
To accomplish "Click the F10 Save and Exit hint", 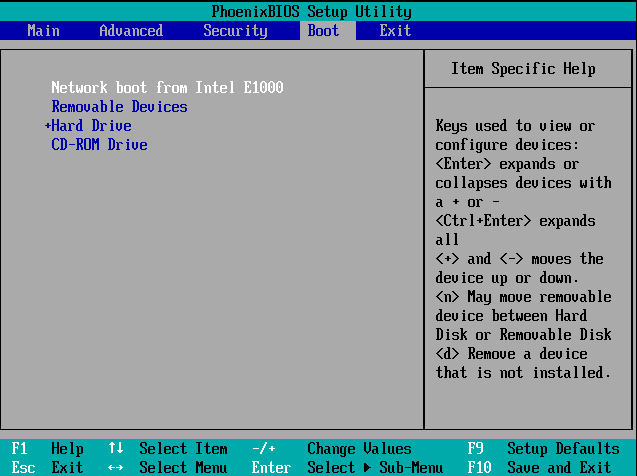I will coord(540,467).
